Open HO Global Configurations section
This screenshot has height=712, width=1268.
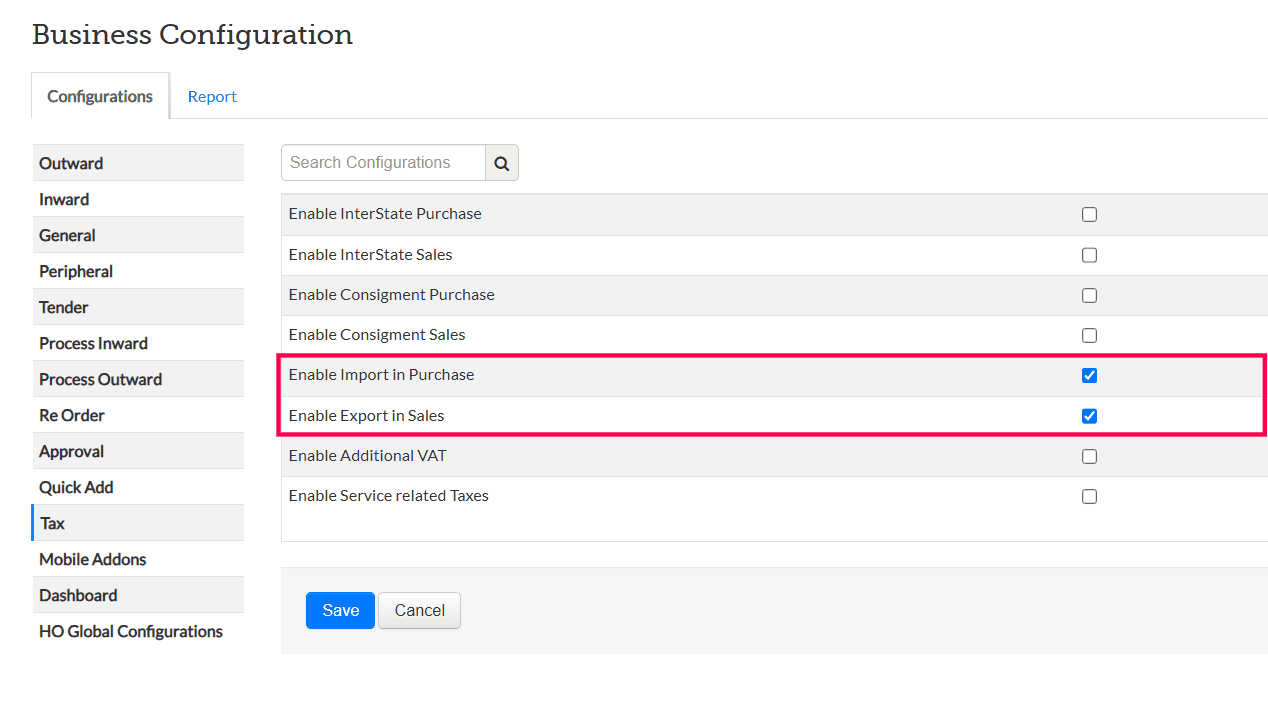[x=131, y=631]
